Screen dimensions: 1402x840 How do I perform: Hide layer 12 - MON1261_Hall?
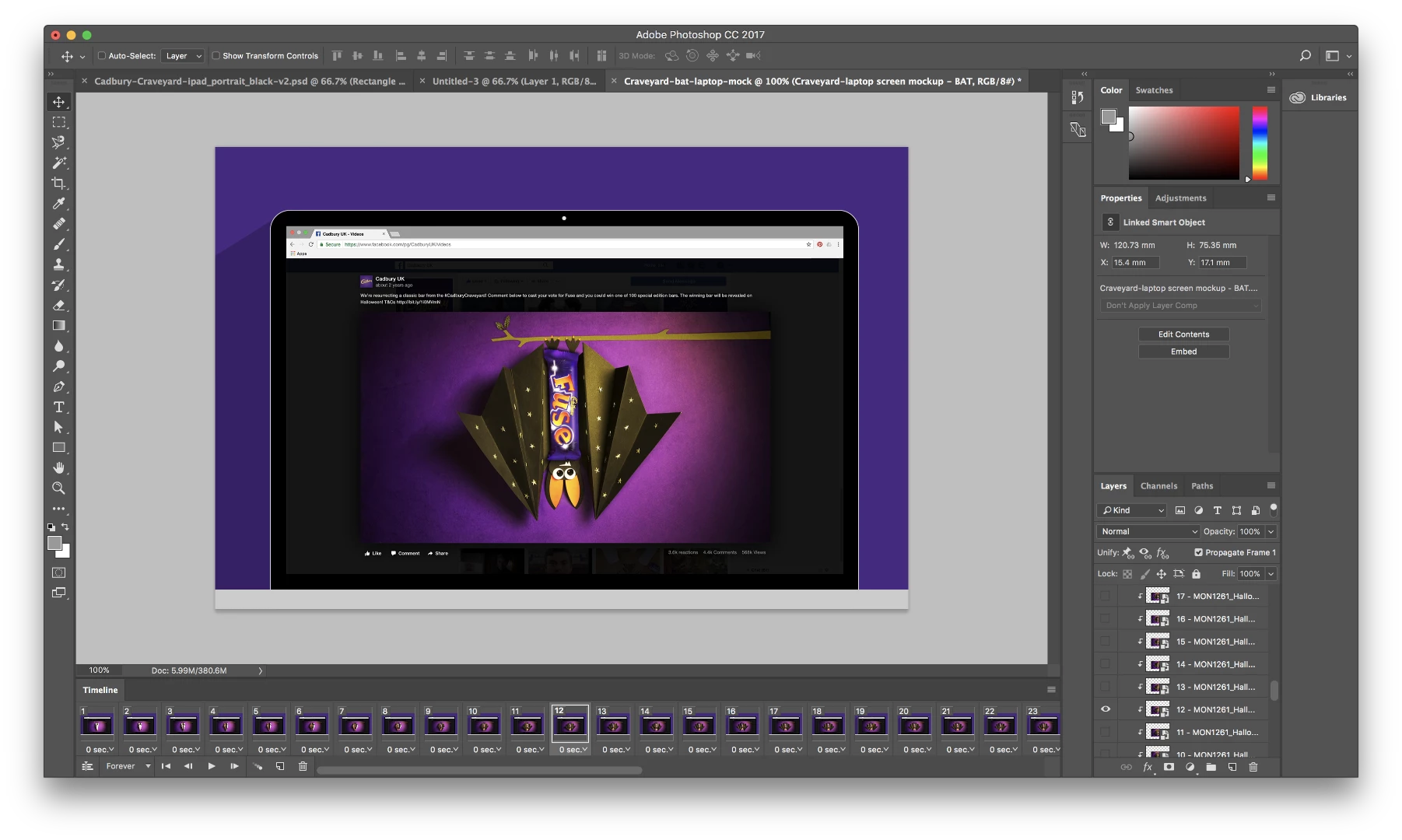[x=1106, y=709]
